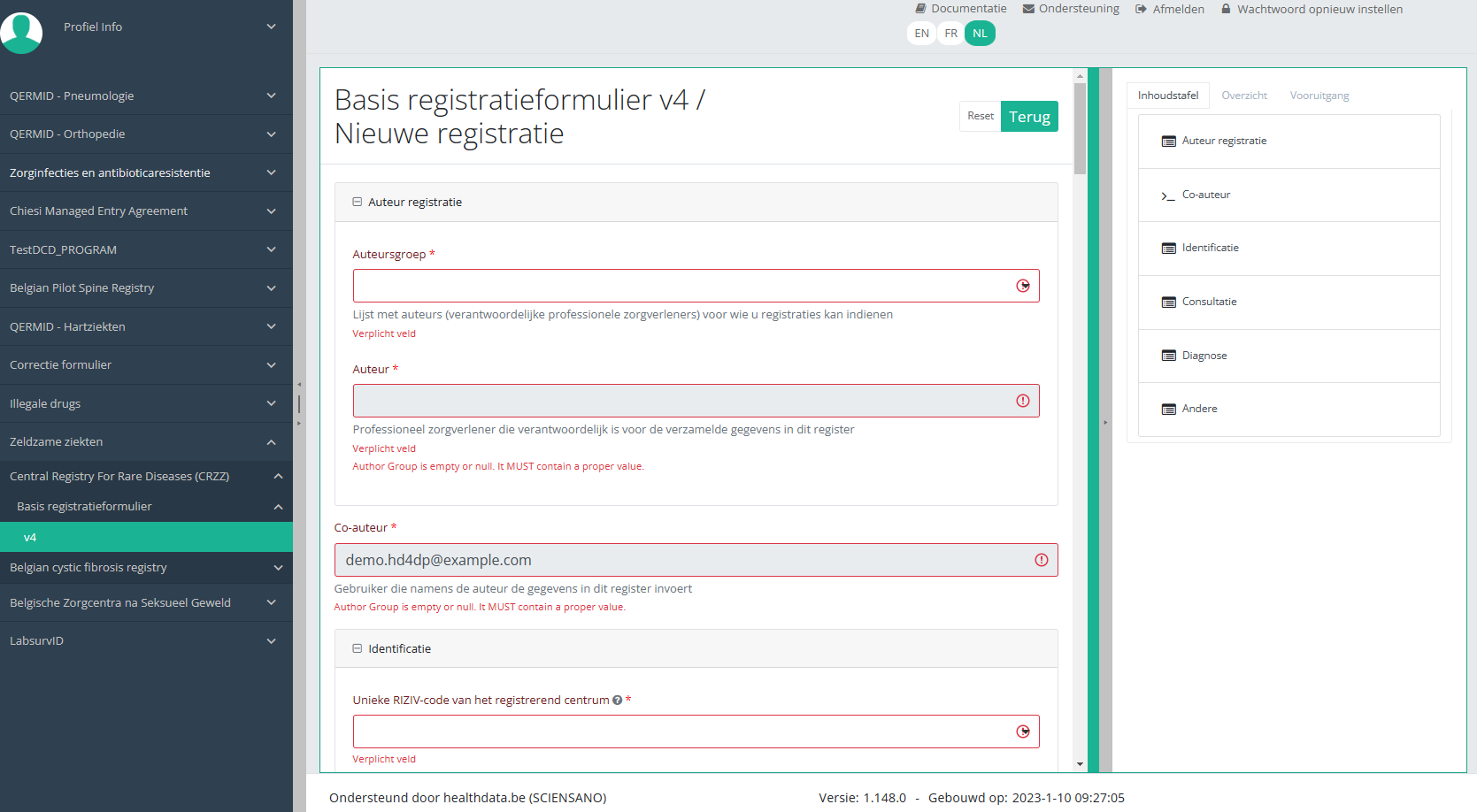1477x812 pixels.
Task: Collapse the Auteur registratie section
Action: click(358, 202)
